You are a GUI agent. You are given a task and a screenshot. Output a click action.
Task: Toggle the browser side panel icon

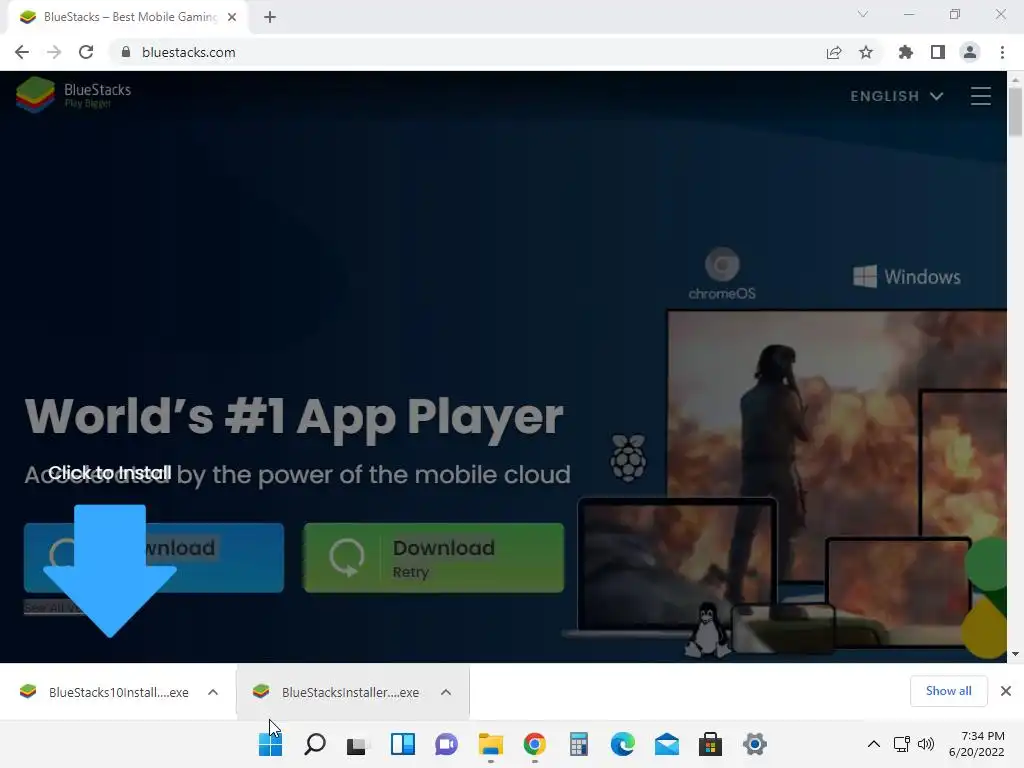[938, 52]
